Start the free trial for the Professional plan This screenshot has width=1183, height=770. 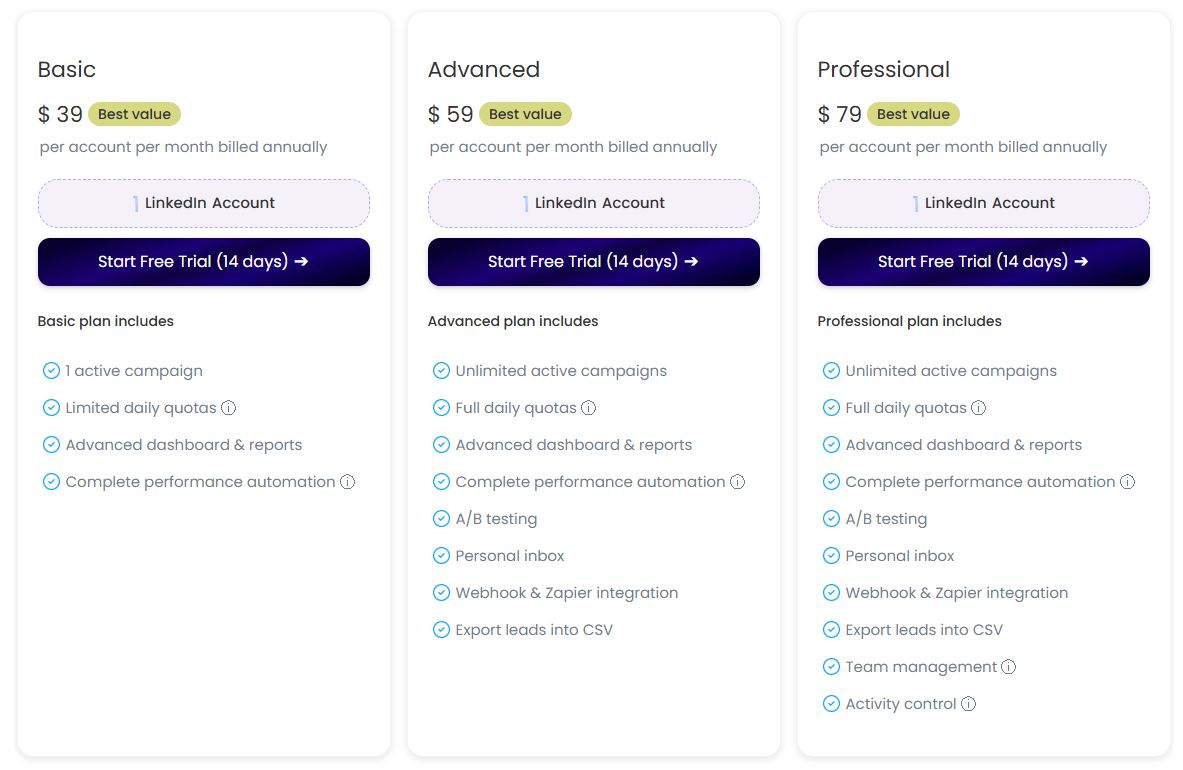pos(983,262)
